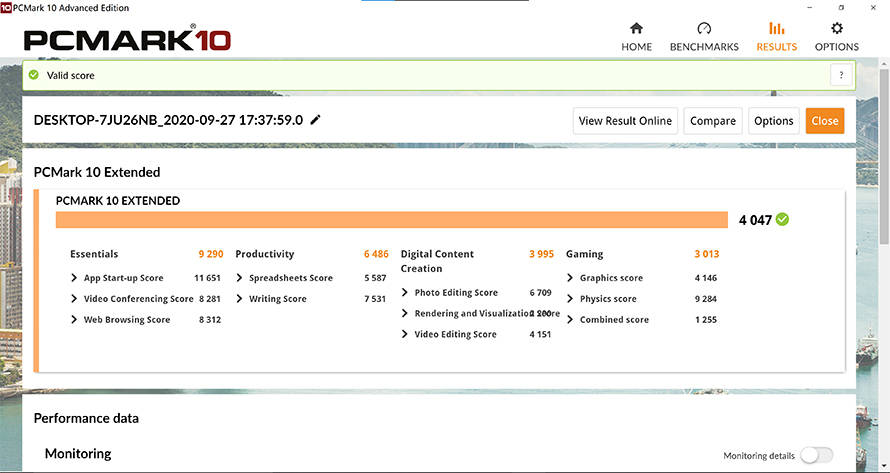Image resolution: width=890 pixels, height=473 pixels.
Task: Open the Options gear icon
Action: pyautogui.click(x=837, y=28)
